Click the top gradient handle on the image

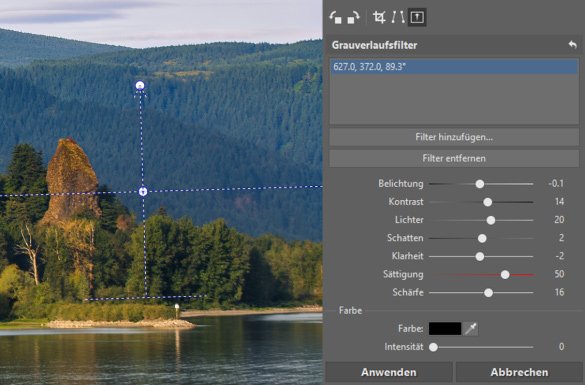pos(140,86)
